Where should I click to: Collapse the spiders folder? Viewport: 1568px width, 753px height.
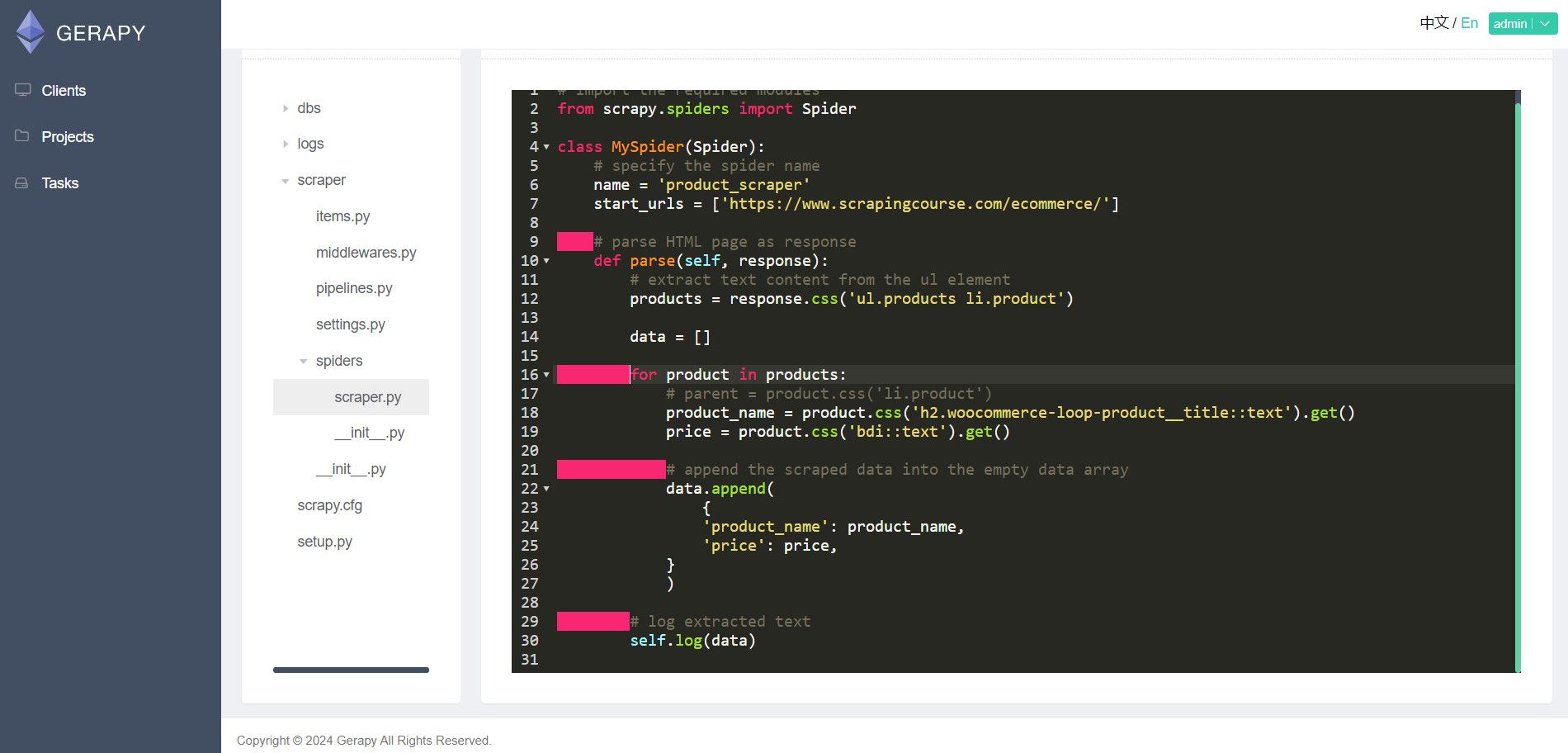(x=304, y=362)
